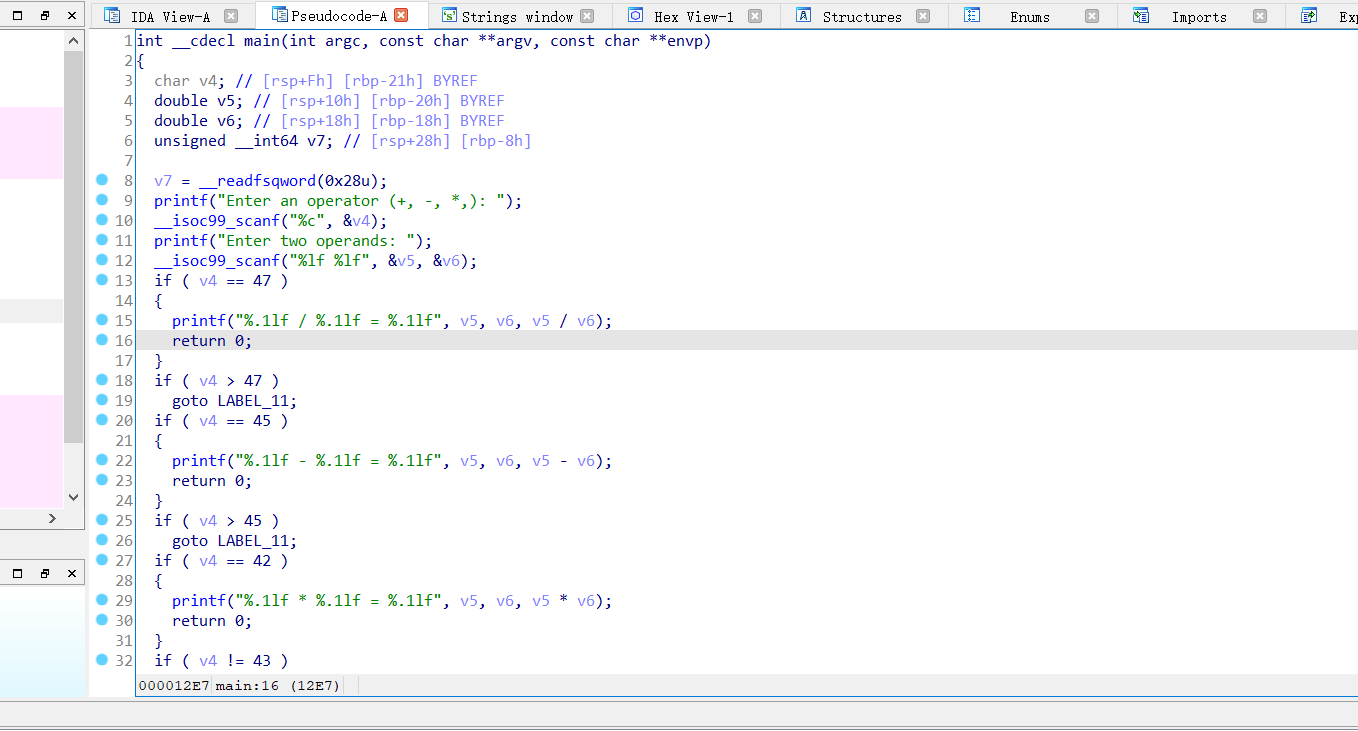
Task: Click the IDA View-A tab icon
Action: click(x=112, y=16)
